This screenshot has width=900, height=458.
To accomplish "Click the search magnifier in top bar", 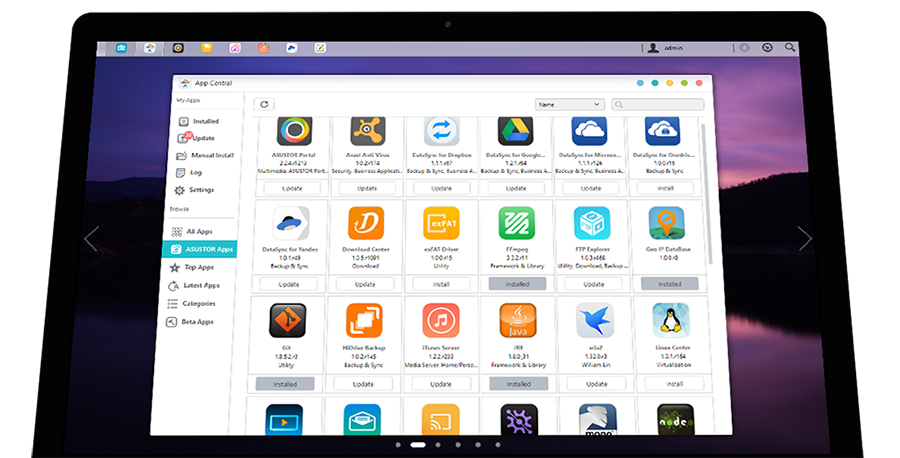I will coord(790,48).
